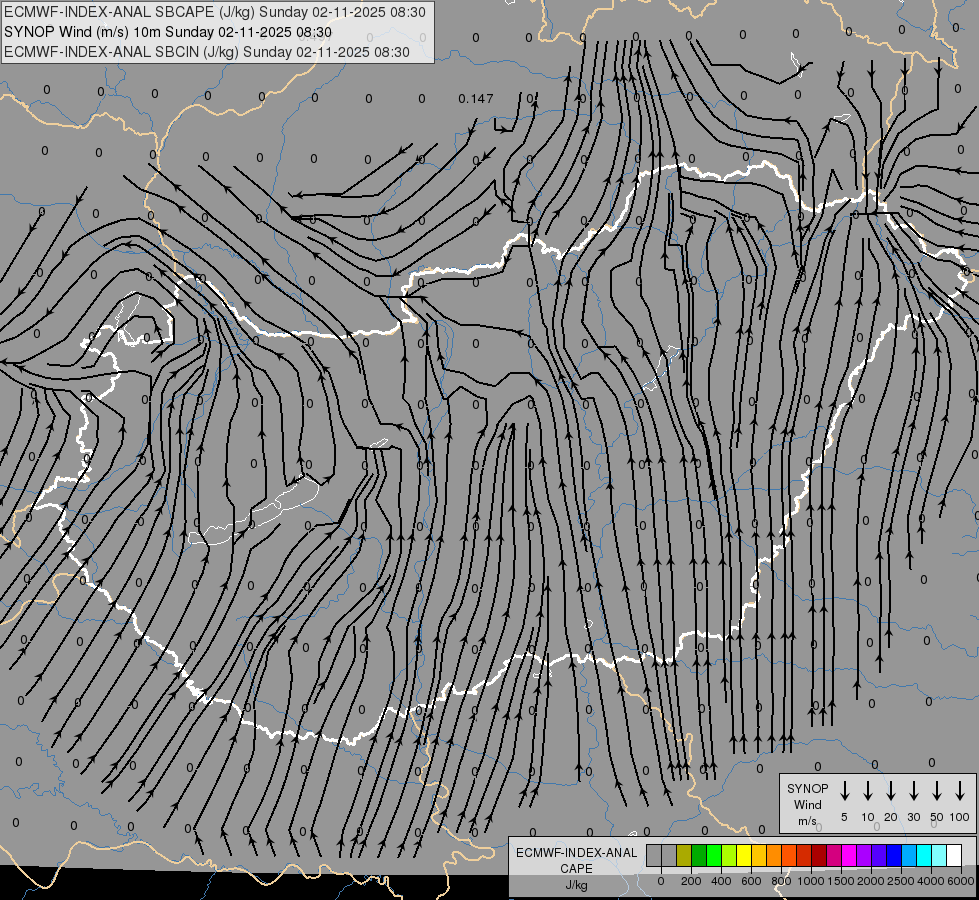This screenshot has height=900, width=979.
Task: Click the 200 tick label on CAPE scale
Action: tap(691, 881)
